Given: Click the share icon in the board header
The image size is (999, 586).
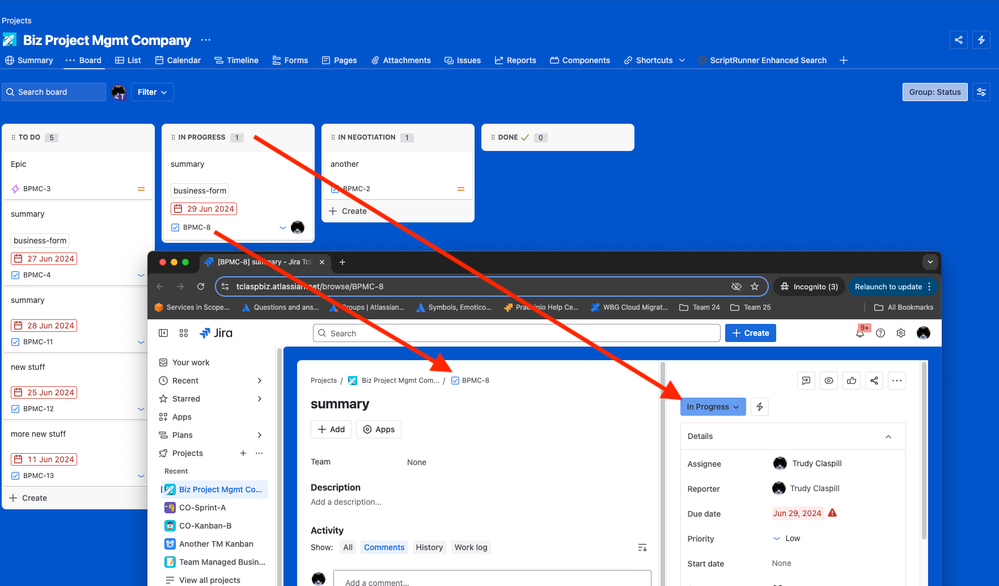Looking at the screenshot, I should coord(958,39).
